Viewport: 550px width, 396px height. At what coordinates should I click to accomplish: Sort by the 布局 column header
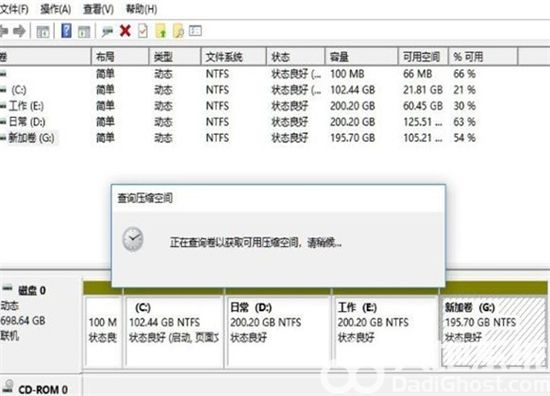120,57
